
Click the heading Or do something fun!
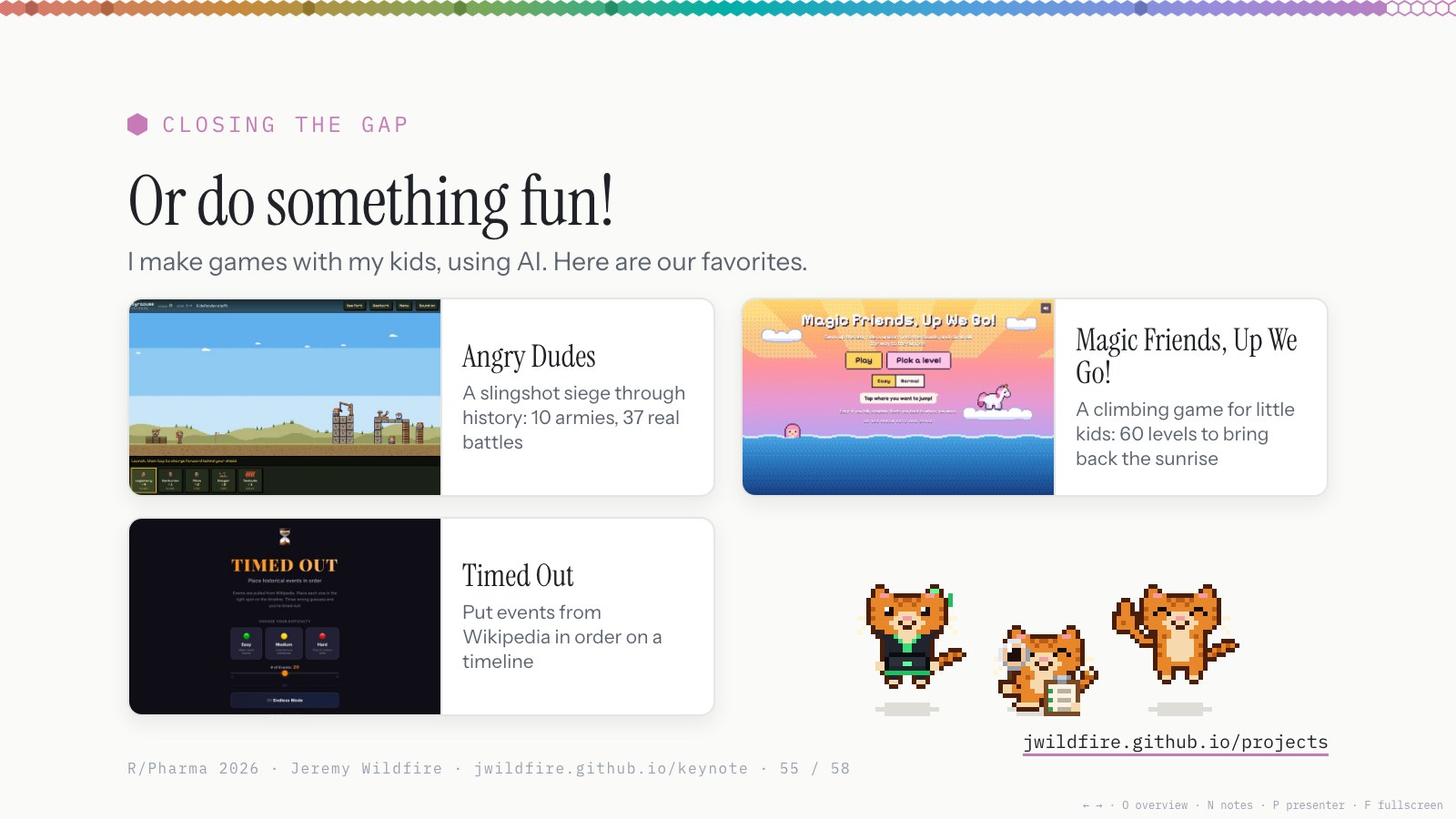click(371, 201)
